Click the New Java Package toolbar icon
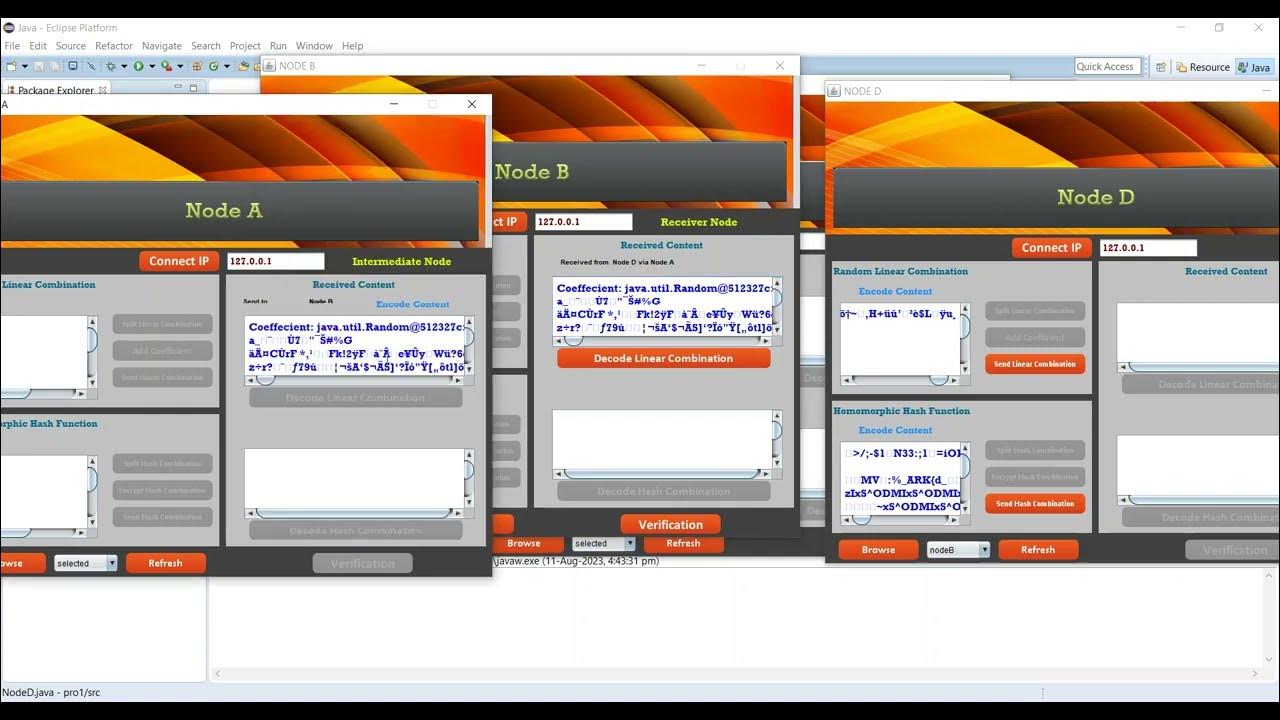 (198, 66)
